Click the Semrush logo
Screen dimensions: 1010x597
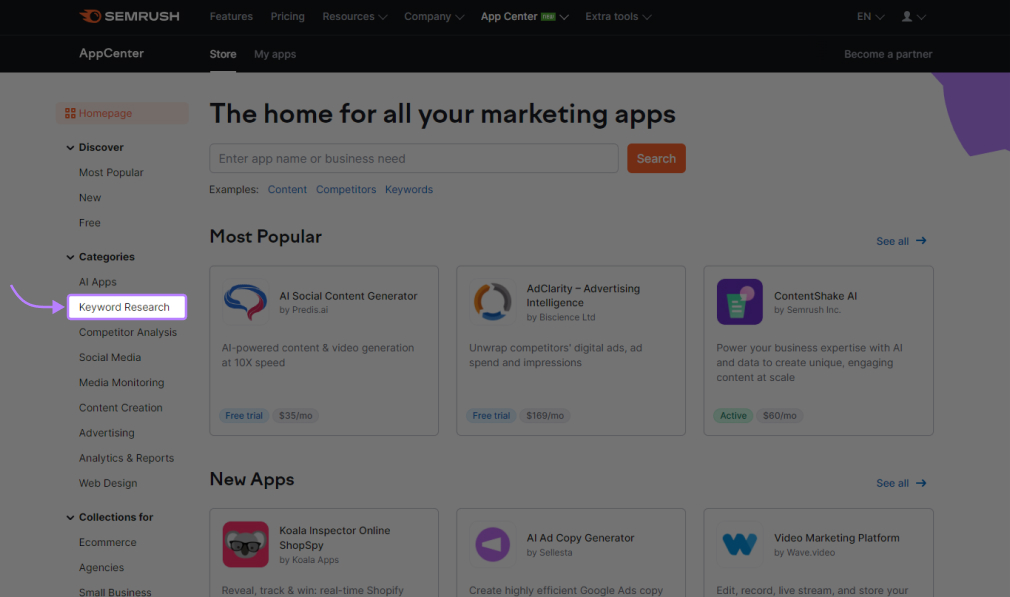pos(129,16)
